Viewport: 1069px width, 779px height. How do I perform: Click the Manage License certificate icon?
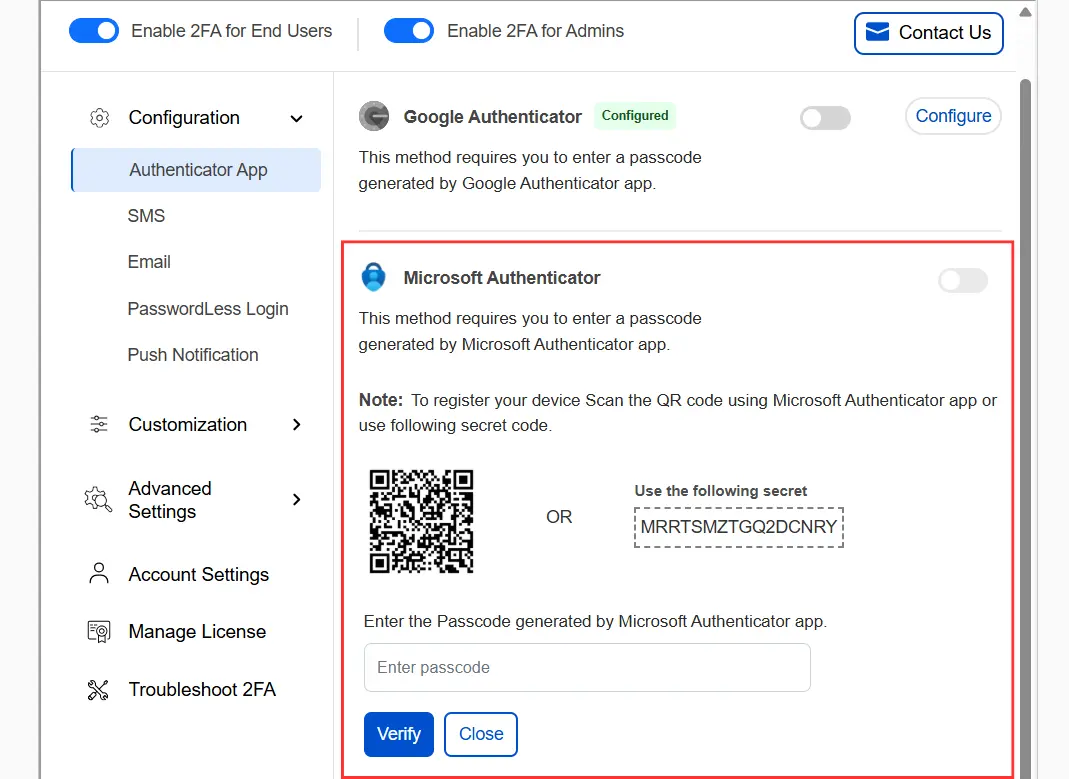99,632
